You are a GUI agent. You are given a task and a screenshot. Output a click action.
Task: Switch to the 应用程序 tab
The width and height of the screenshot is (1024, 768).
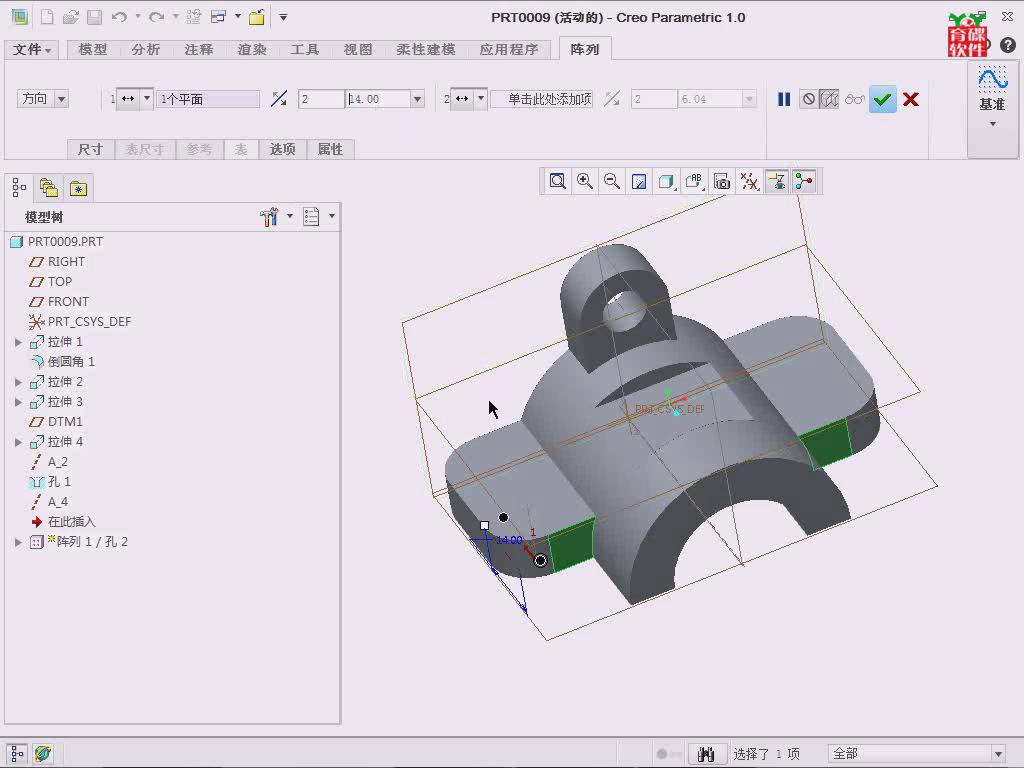click(509, 50)
